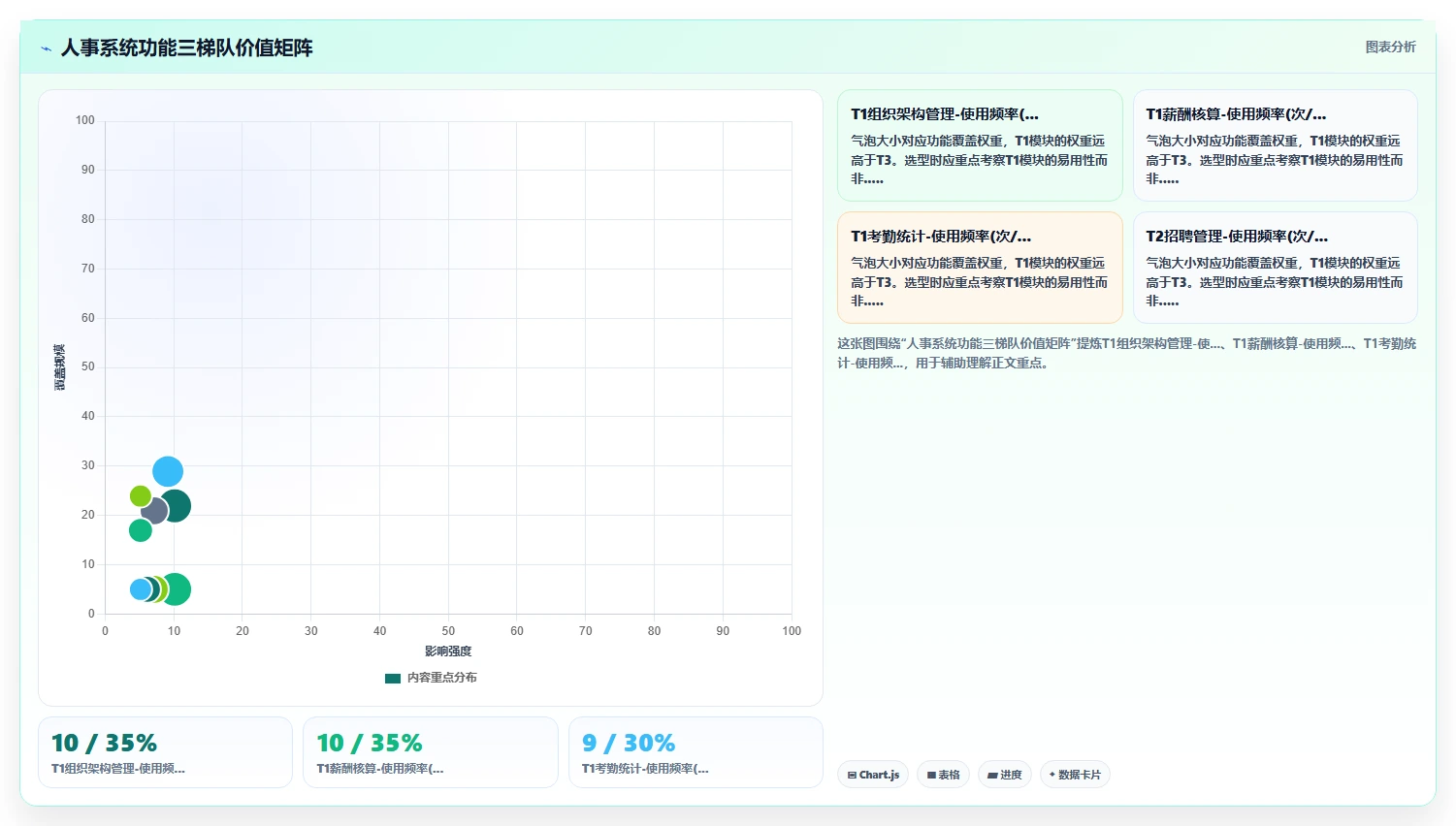1456x826 pixels.
Task: Click the green 10 / 35% stat card
Action: (x=431, y=752)
